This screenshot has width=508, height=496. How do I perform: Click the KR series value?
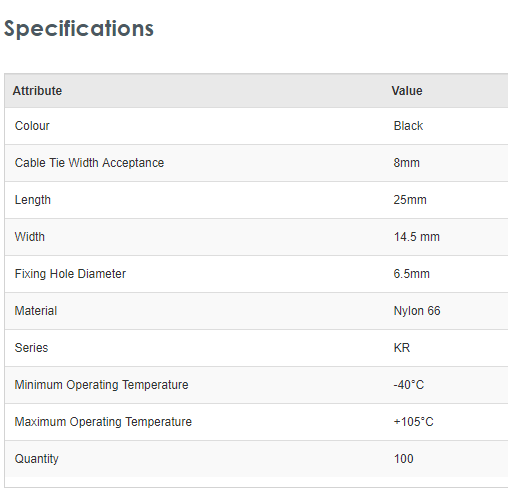(x=402, y=348)
